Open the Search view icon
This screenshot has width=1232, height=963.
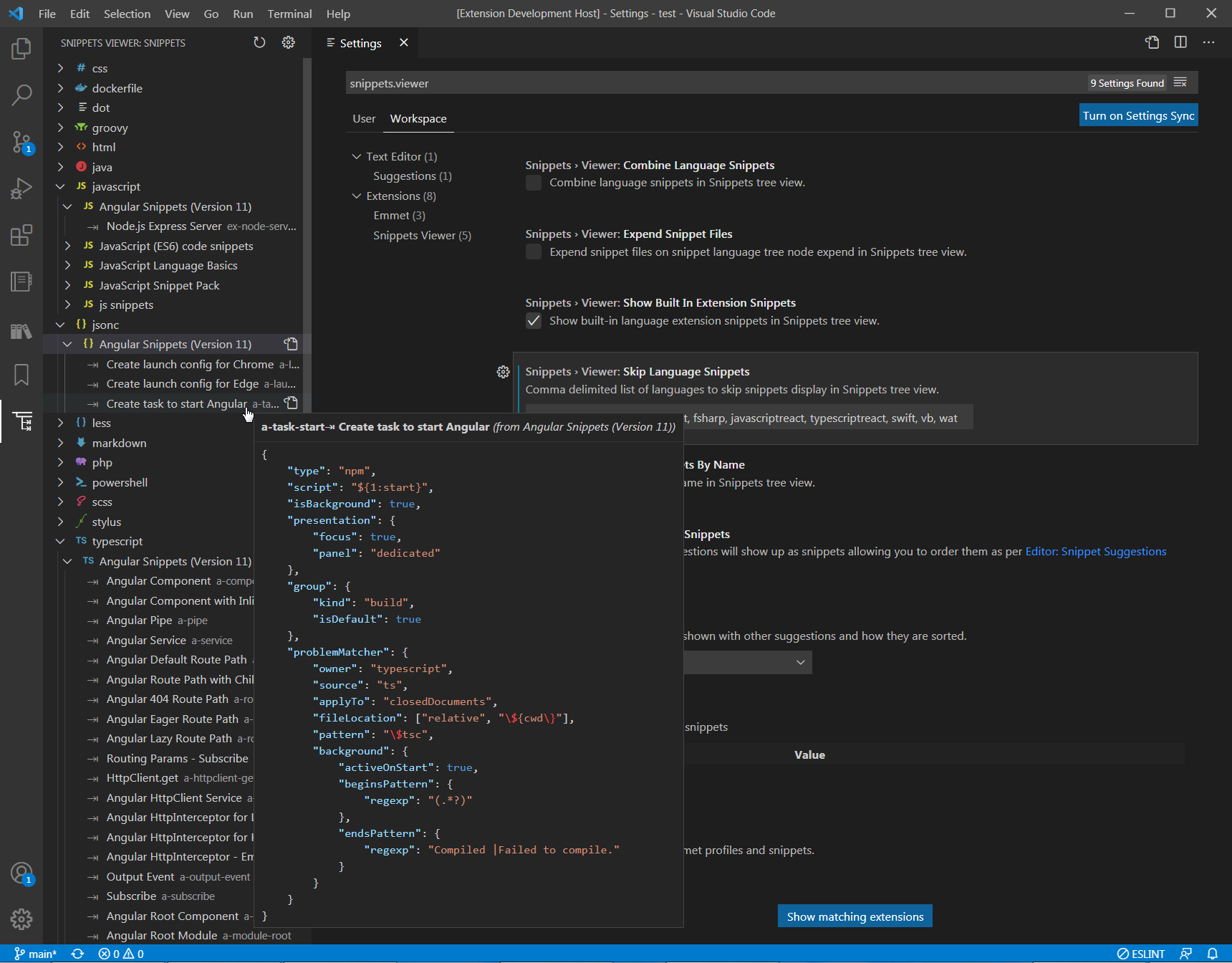[x=21, y=95]
